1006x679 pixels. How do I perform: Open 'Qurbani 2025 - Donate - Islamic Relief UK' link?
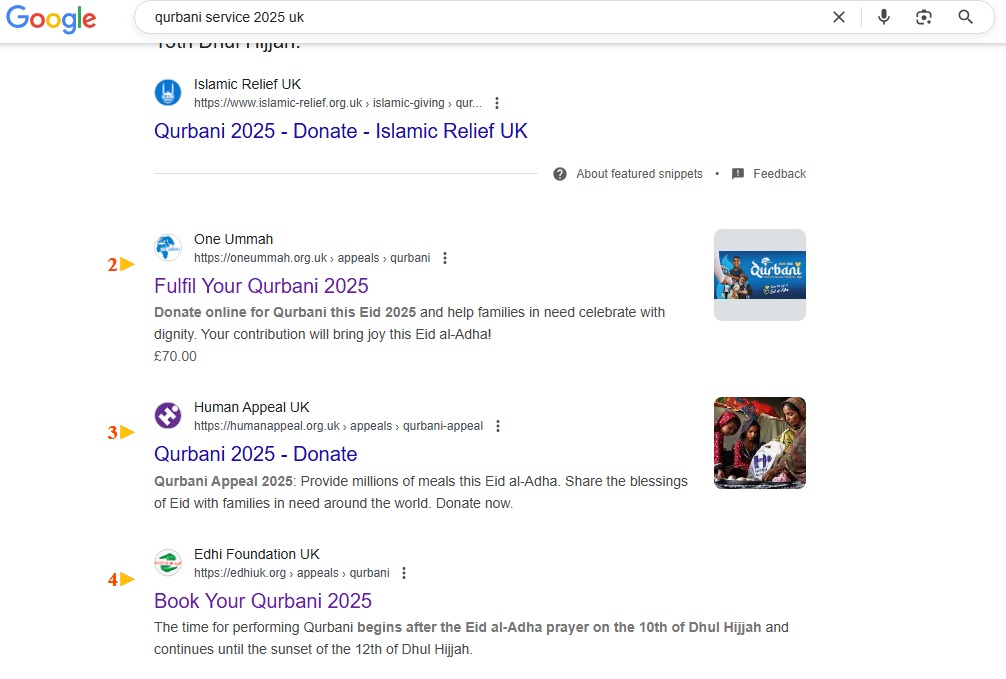click(x=340, y=131)
